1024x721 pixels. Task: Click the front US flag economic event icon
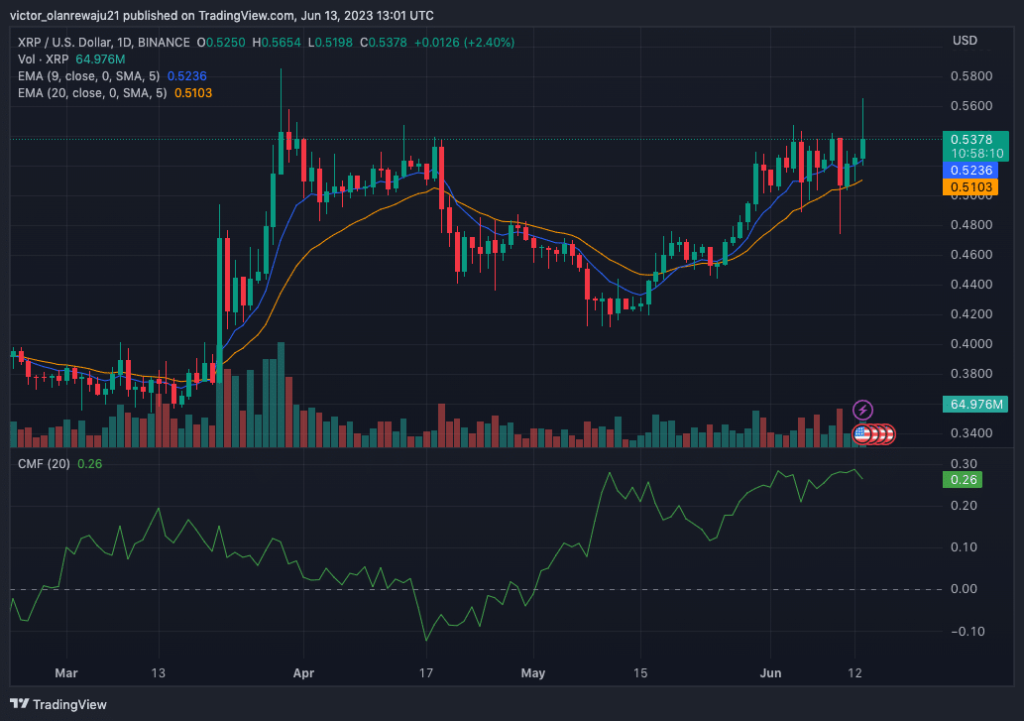coord(861,434)
